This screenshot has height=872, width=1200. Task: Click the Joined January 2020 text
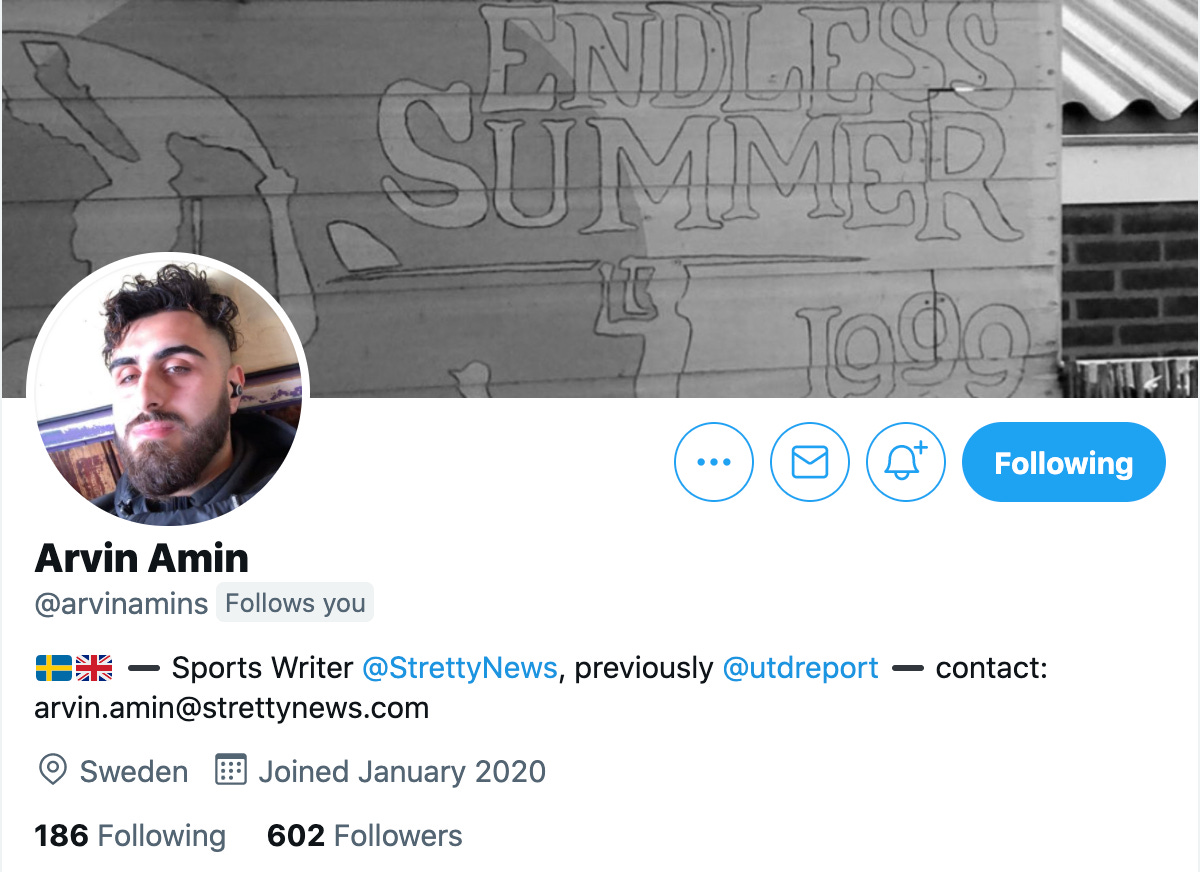pyautogui.click(x=402, y=772)
